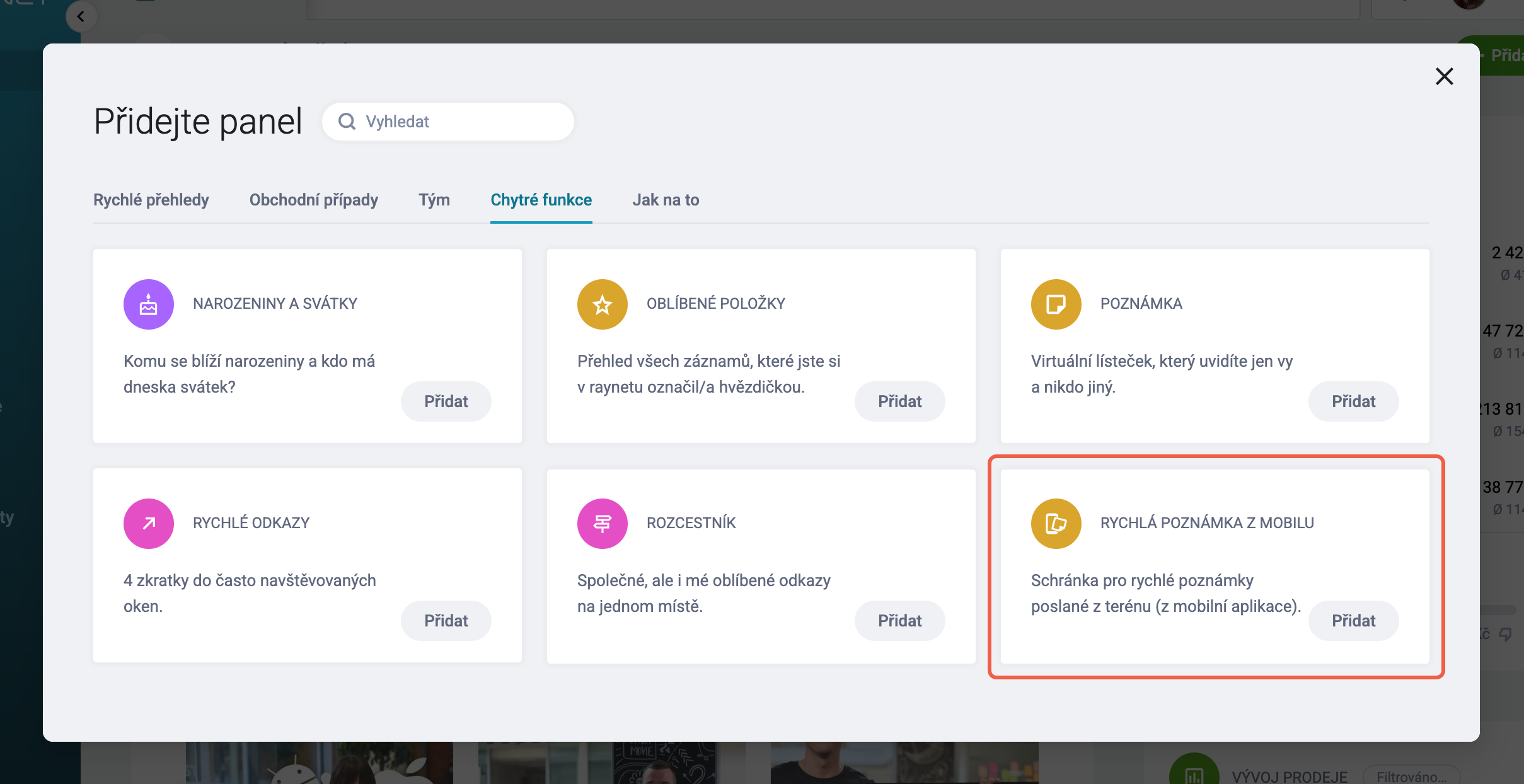Click the OBLÍBENÉ POLOŽKY title
Viewport: 1524px width, 784px height.
[x=716, y=304]
